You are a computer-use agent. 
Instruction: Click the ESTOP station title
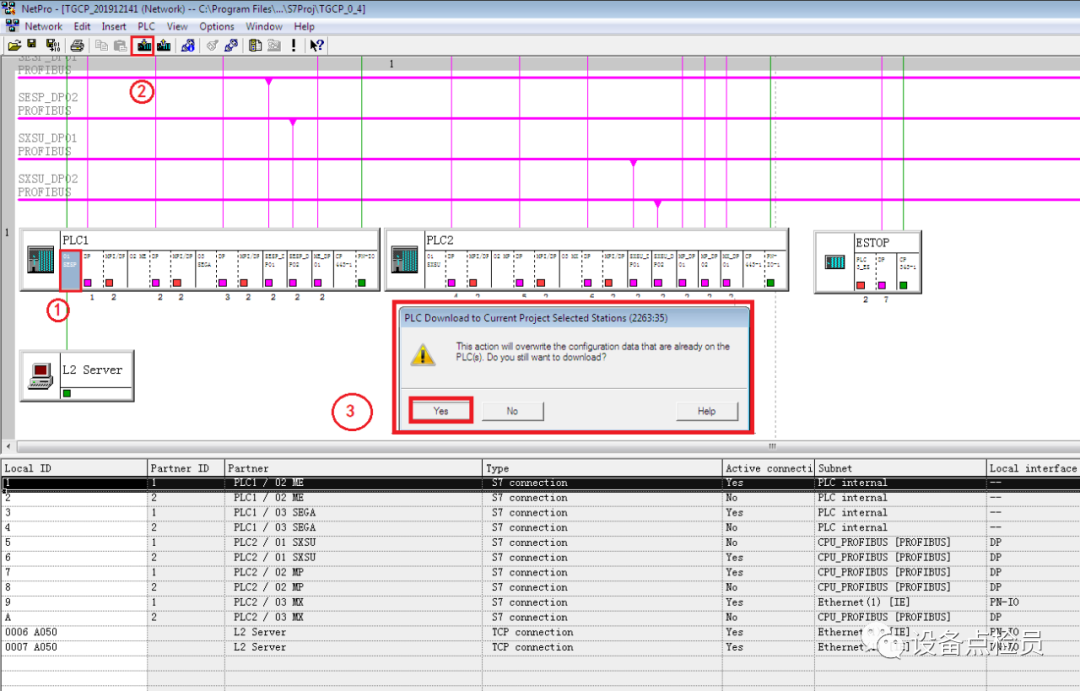click(x=872, y=243)
